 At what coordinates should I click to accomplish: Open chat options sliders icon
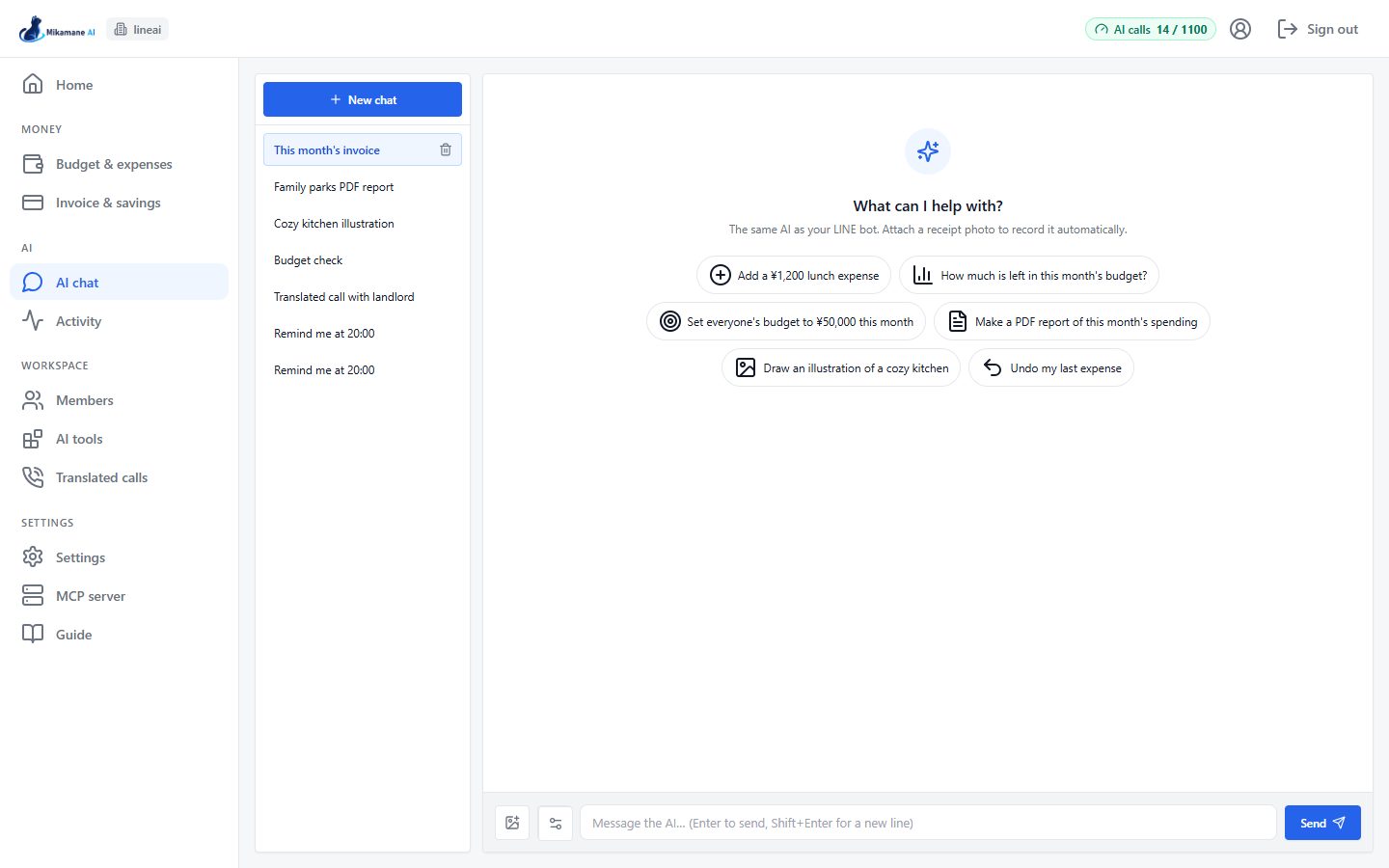[556, 823]
